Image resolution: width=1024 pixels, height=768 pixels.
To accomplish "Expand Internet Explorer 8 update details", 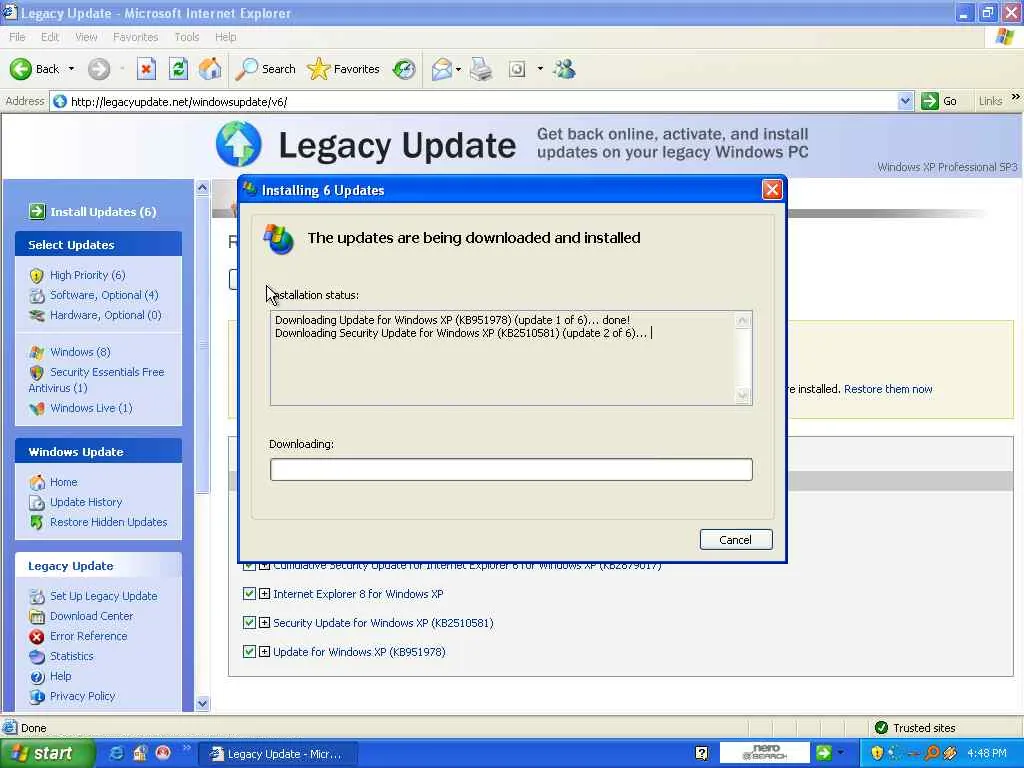I will tap(264, 594).
